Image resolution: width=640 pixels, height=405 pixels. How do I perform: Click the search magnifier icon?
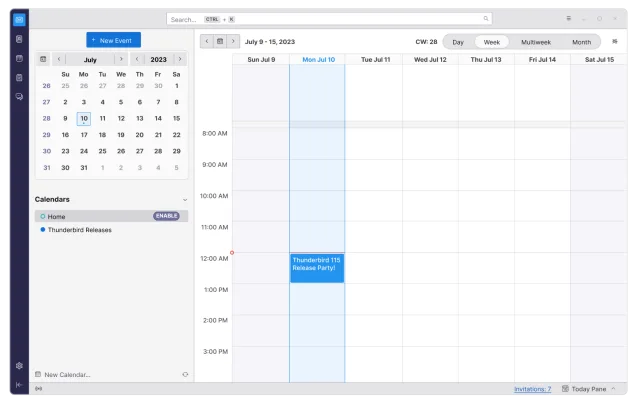486,18
